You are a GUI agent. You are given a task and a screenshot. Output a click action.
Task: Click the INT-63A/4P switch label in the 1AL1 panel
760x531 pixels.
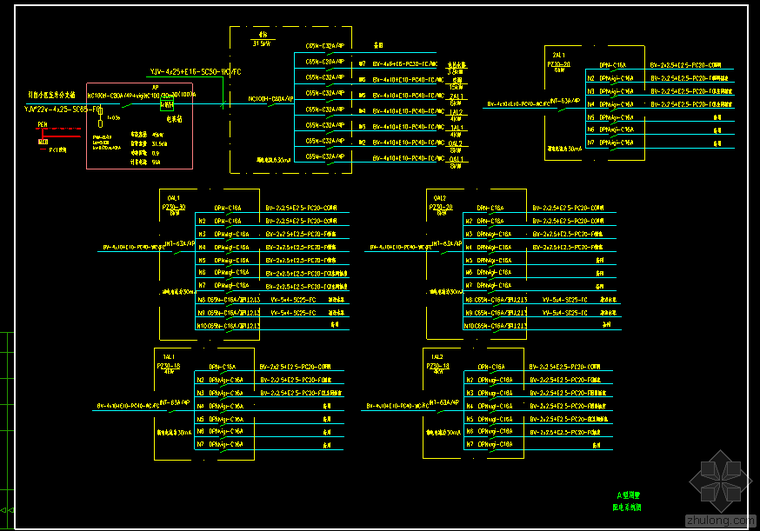tap(174, 403)
